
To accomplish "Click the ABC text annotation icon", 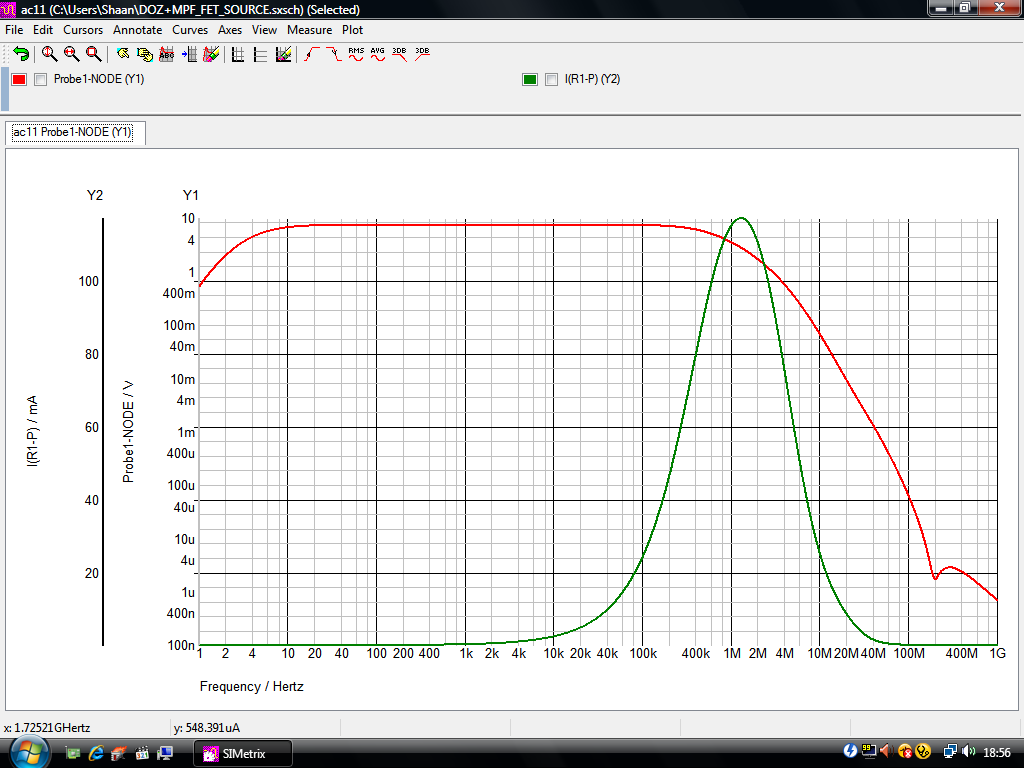I will [x=167, y=54].
